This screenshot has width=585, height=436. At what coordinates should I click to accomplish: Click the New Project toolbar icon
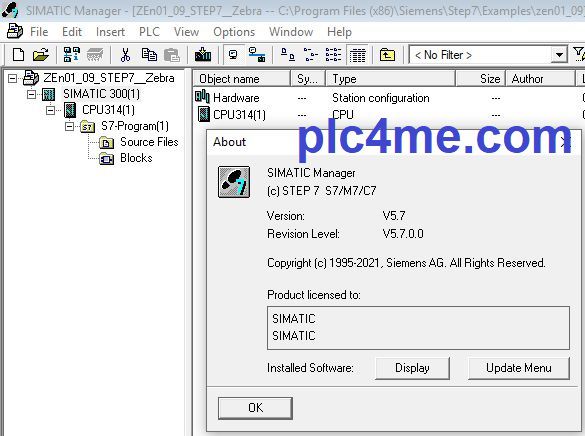point(18,55)
